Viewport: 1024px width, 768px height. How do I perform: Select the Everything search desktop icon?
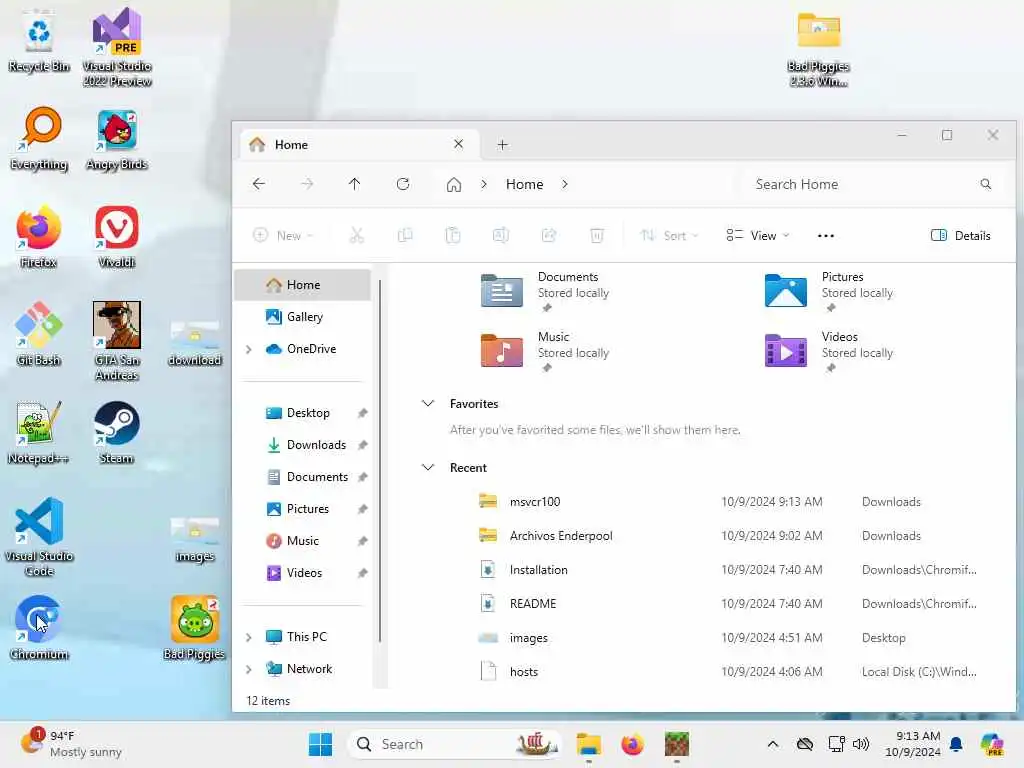coord(39,140)
